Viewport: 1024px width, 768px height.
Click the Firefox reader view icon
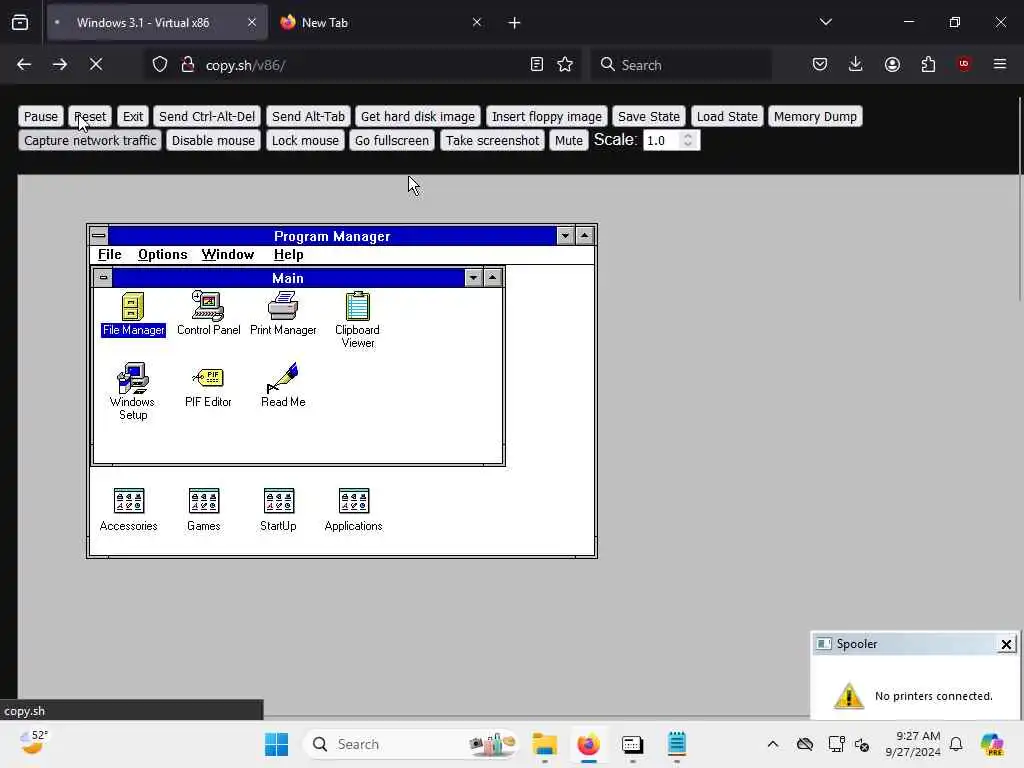click(536, 65)
